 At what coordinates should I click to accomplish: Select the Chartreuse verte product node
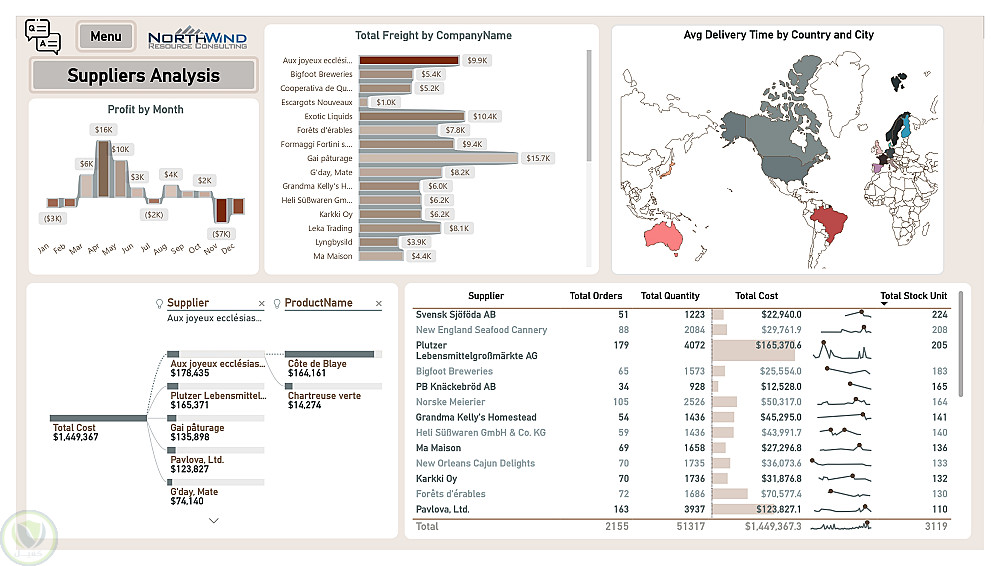(333, 396)
